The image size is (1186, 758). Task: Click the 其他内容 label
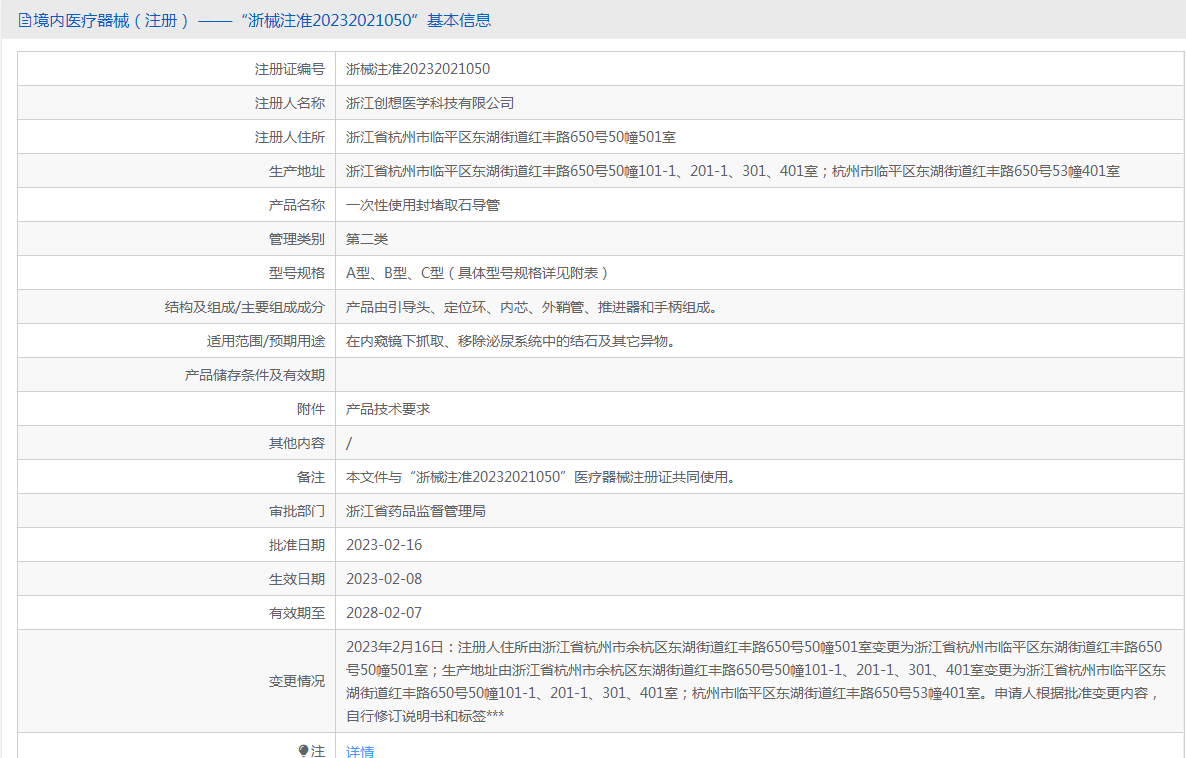296,443
